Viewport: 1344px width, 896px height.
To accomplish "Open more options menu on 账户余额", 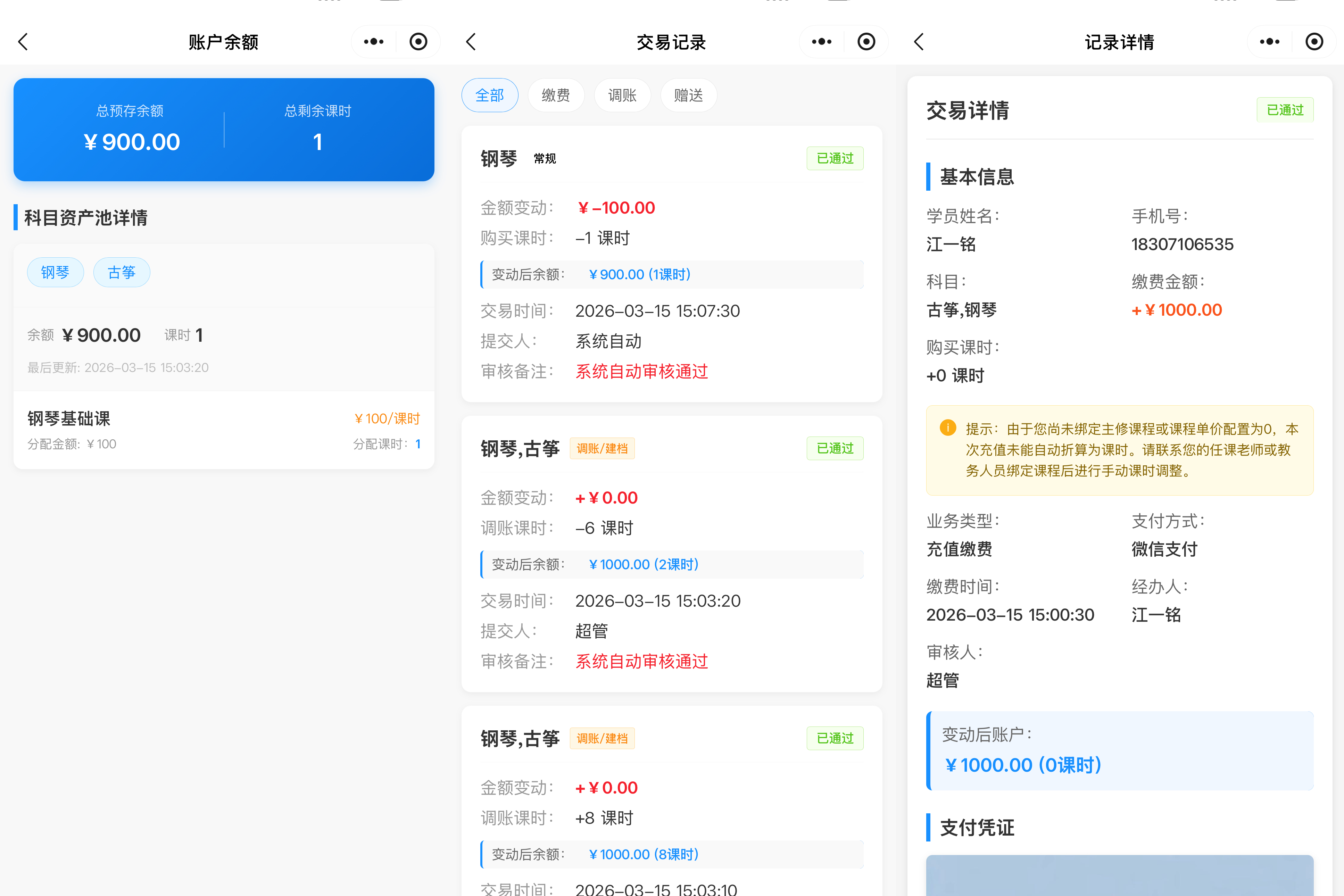I will (374, 42).
